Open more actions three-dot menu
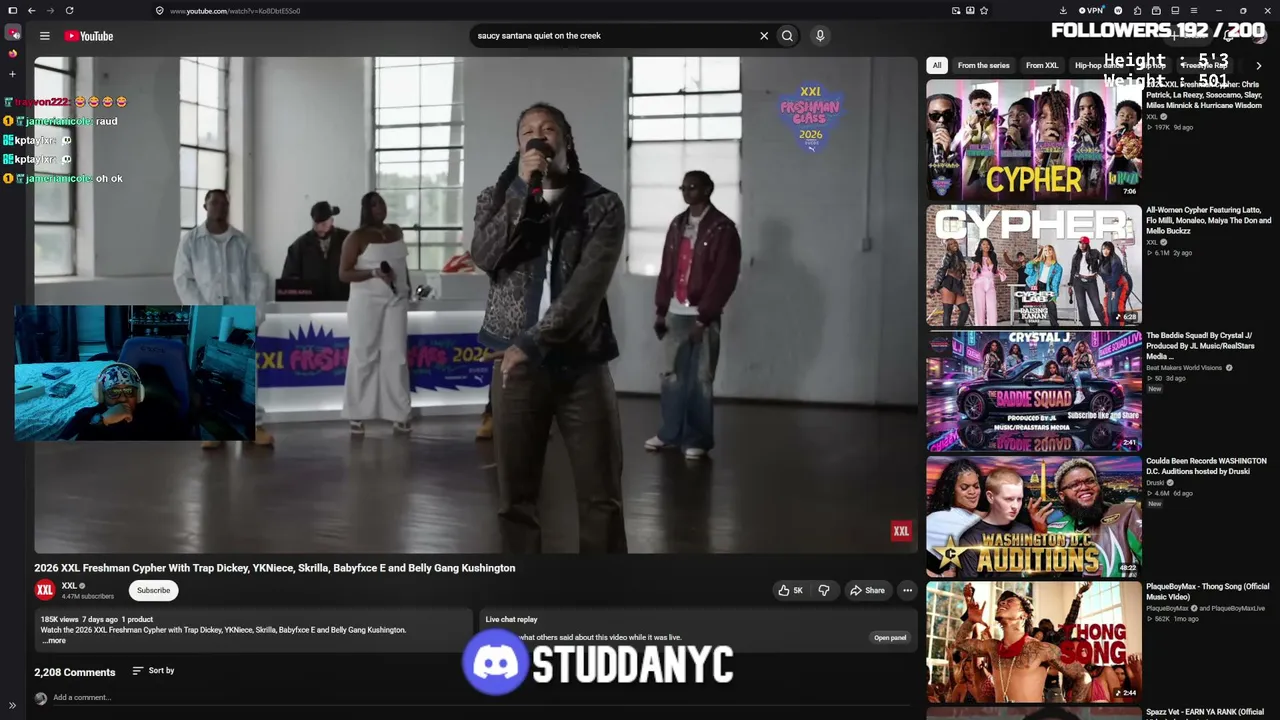Viewport: 1280px width, 720px height. tap(907, 590)
